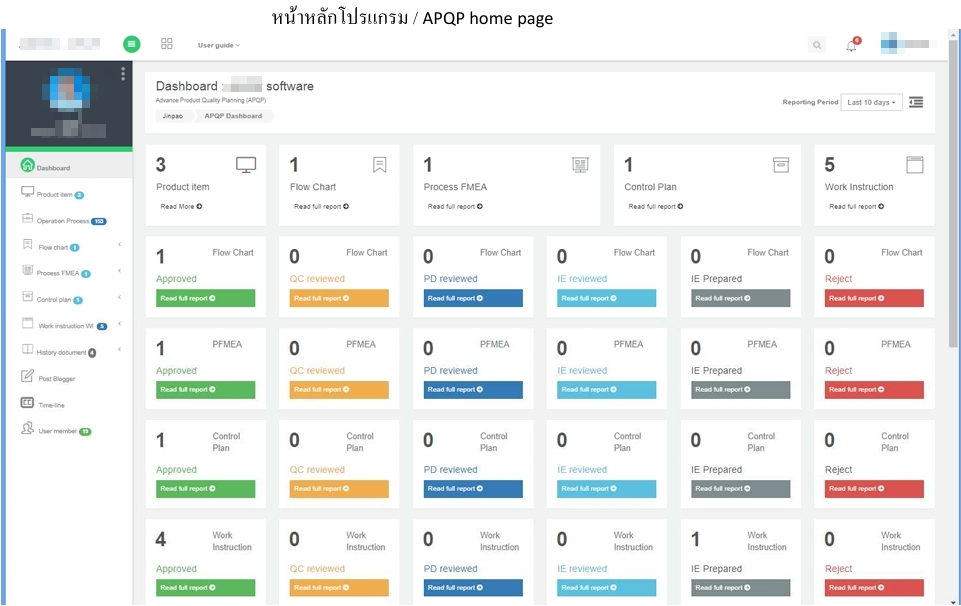
Task: Open the Last 10 days reporting period dropdown
Action: pos(871,102)
